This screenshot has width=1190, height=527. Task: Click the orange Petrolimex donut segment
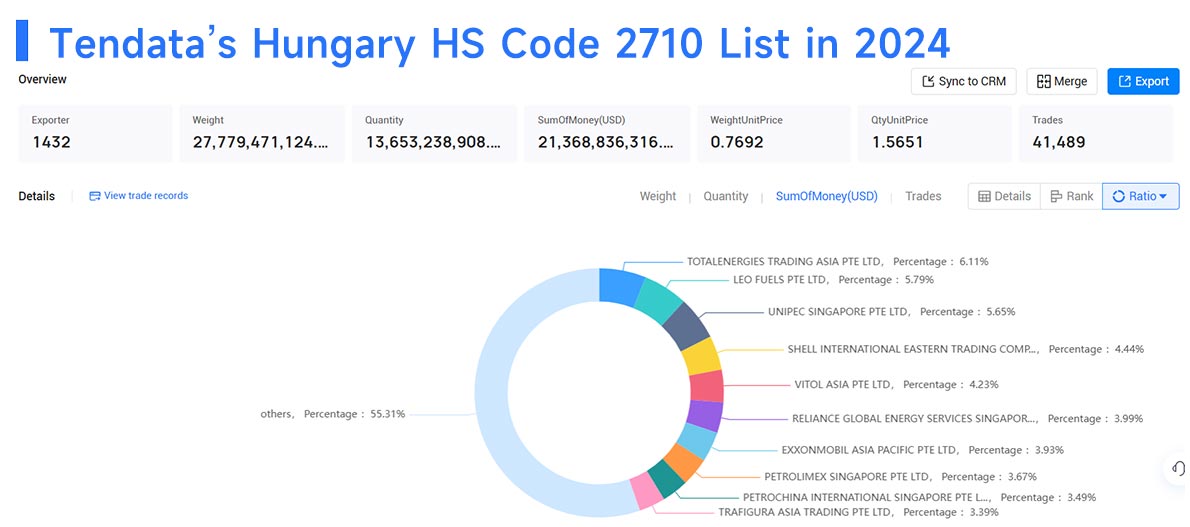coord(682,462)
